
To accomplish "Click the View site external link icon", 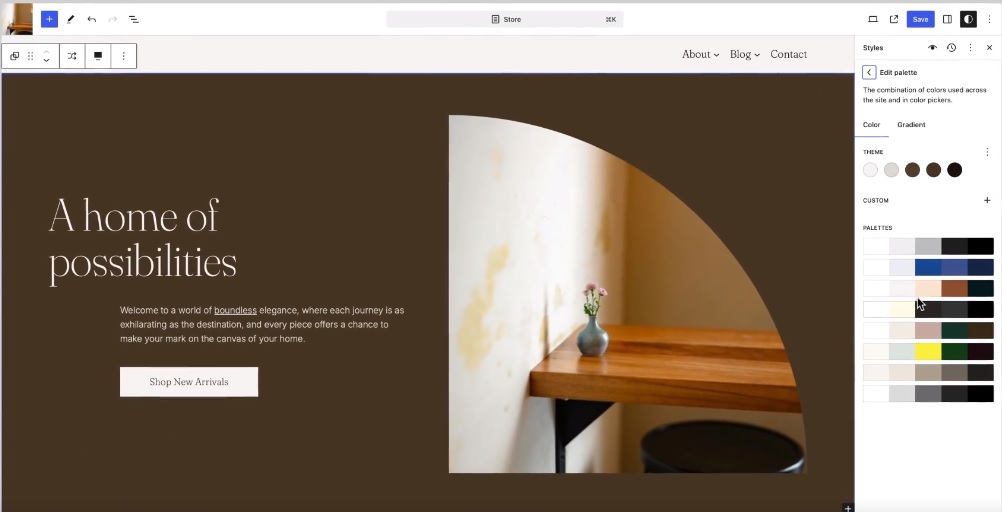I will pyautogui.click(x=894, y=19).
